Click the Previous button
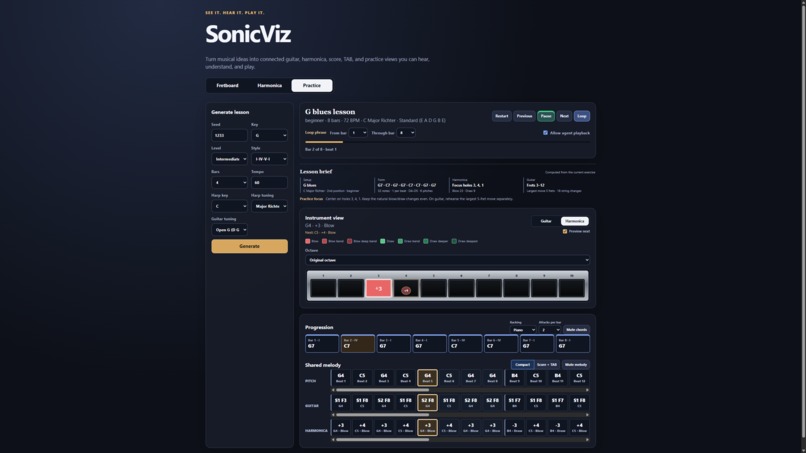 pos(524,116)
